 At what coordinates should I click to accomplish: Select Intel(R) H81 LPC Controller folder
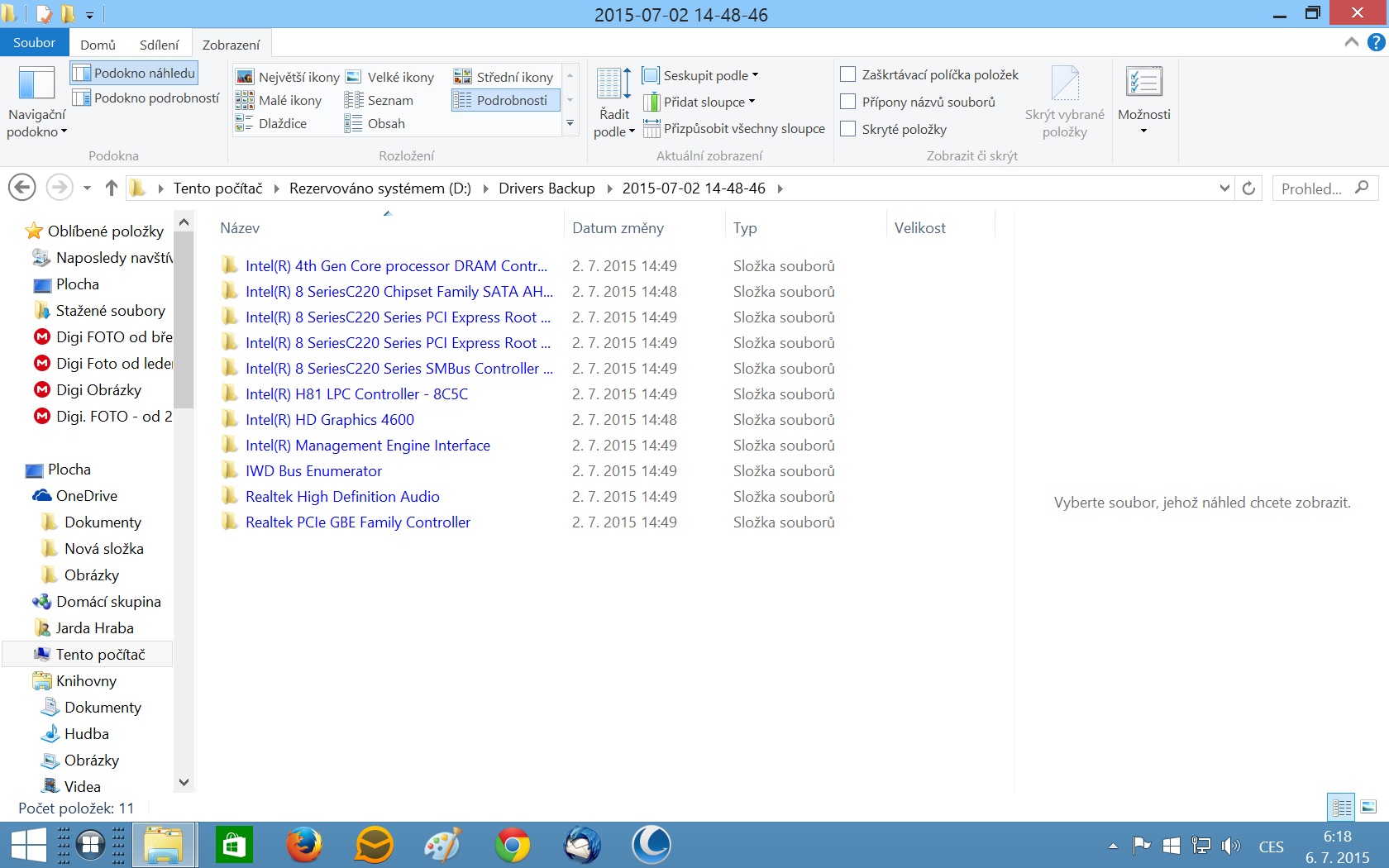tap(356, 394)
